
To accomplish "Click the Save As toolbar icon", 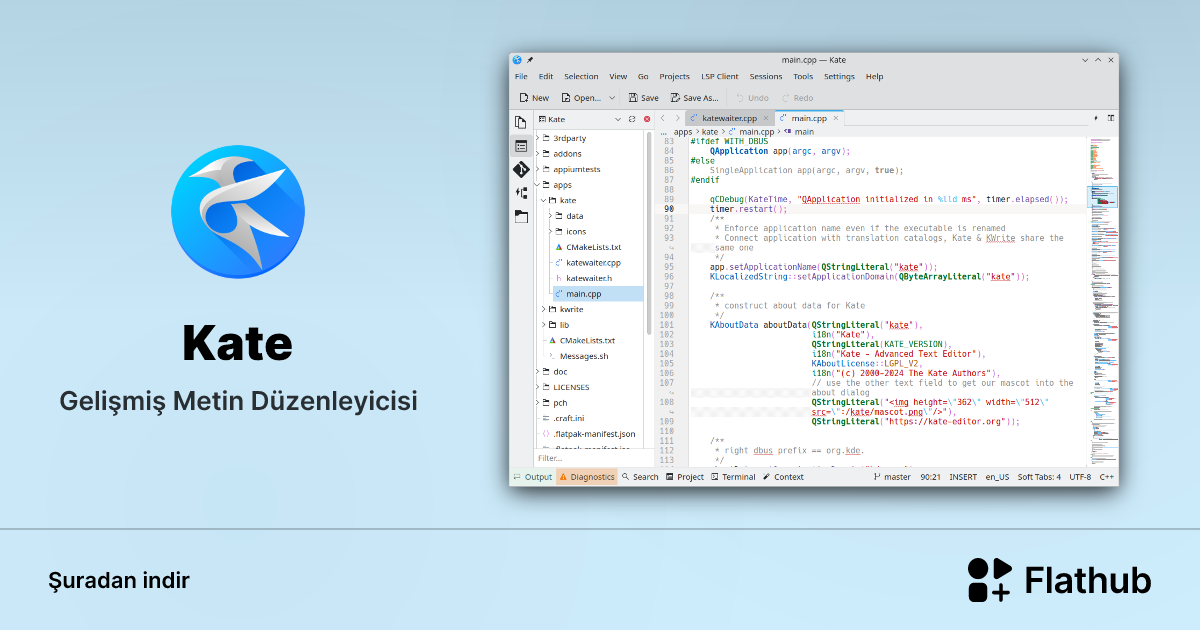I will click(694, 97).
